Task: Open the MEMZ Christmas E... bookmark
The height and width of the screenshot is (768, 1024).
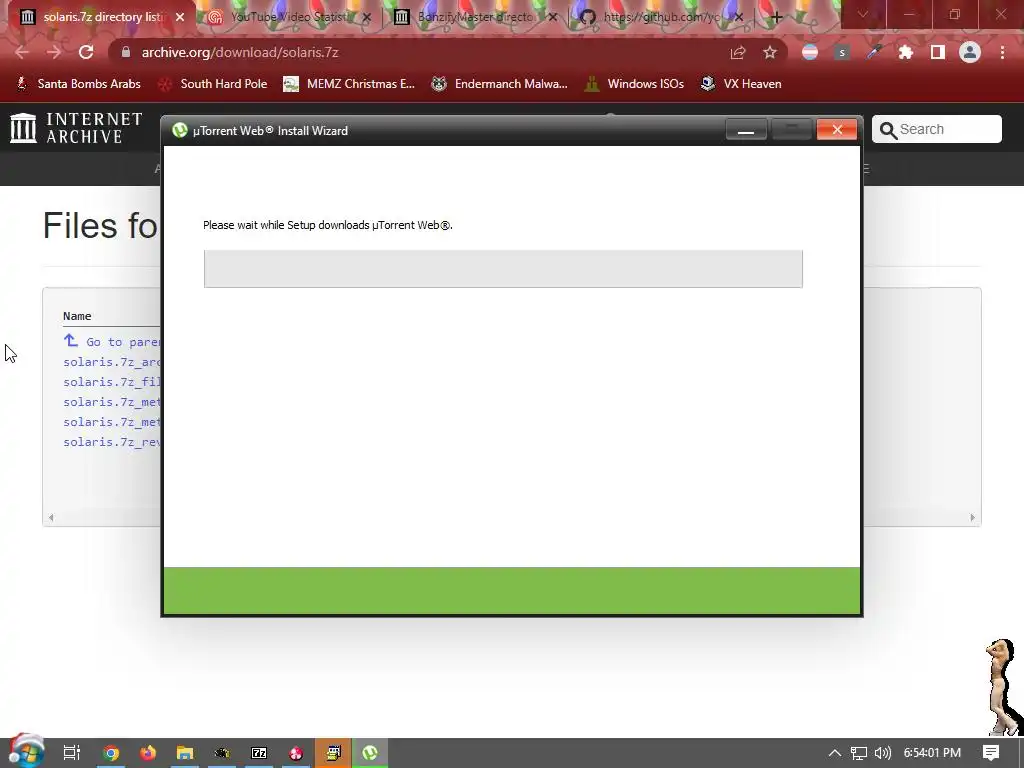Action: coord(349,84)
